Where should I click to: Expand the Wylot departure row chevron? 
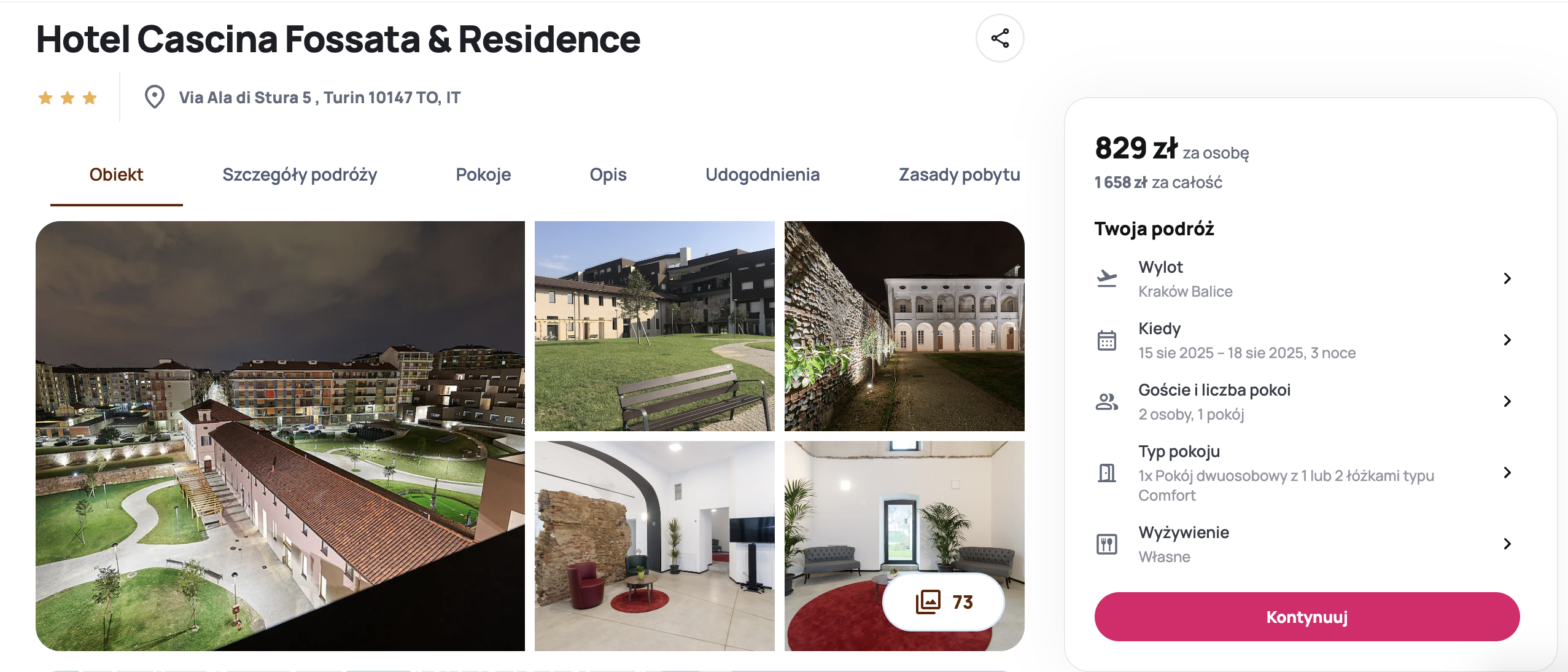pos(1507,278)
